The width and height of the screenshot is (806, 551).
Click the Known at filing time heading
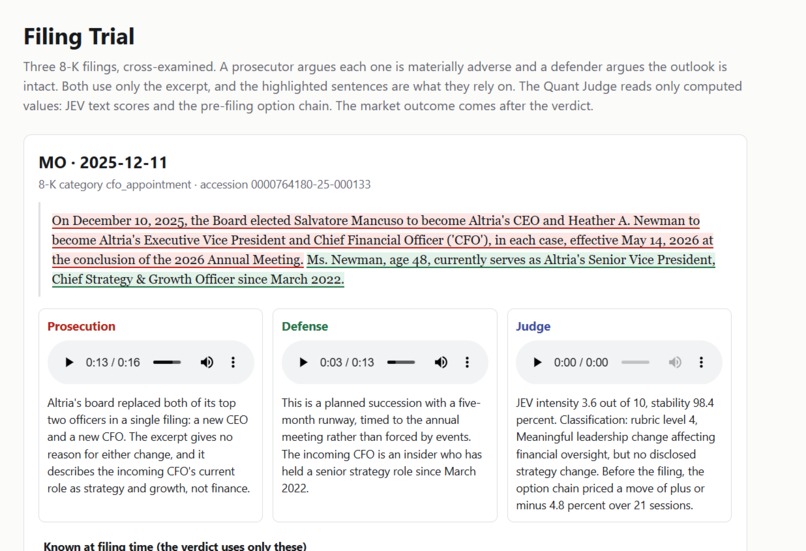(x=175, y=546)
